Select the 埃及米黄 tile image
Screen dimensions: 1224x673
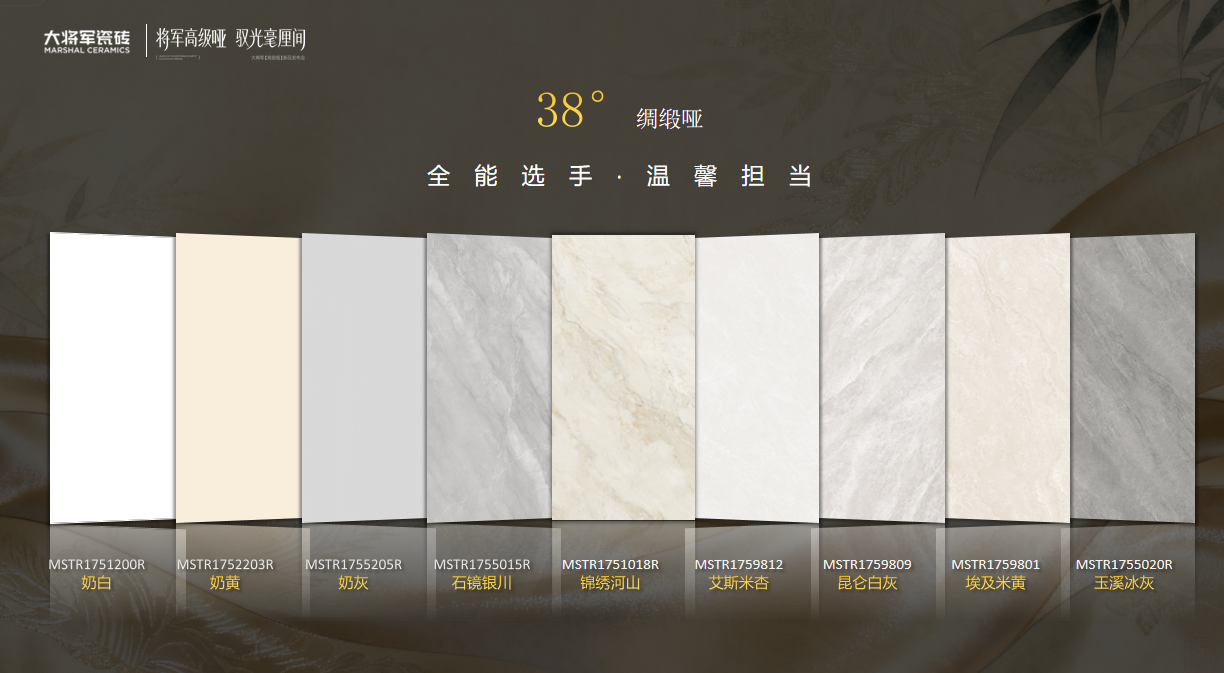click(1007, 378)
